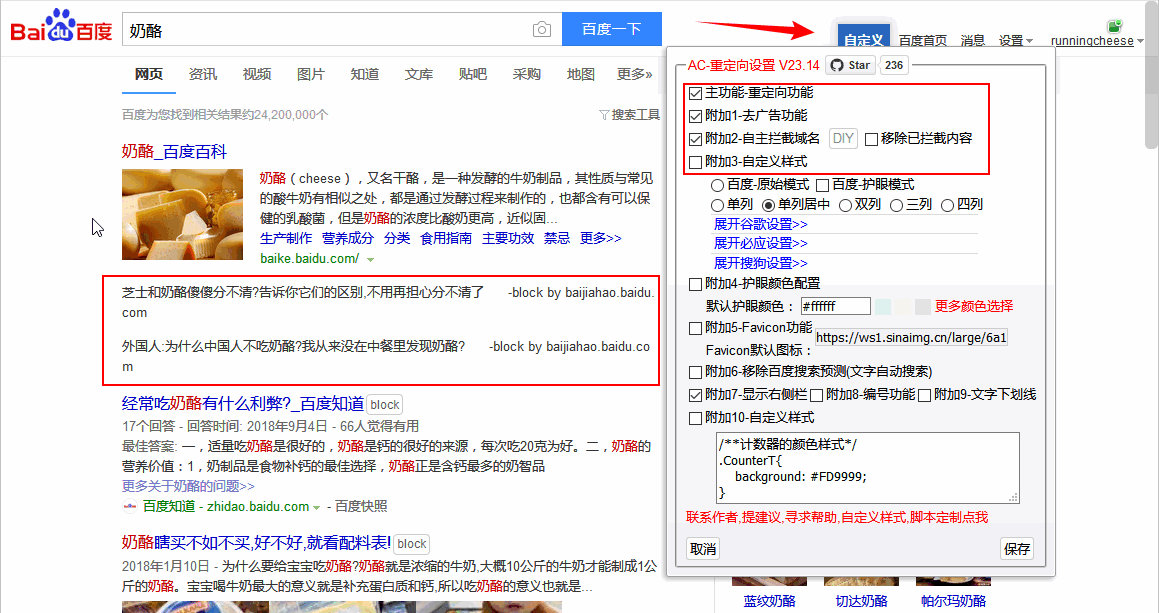Switch to 地图 tab
The height and width of the screenshot is (613, 1159).
pos(580,75)
